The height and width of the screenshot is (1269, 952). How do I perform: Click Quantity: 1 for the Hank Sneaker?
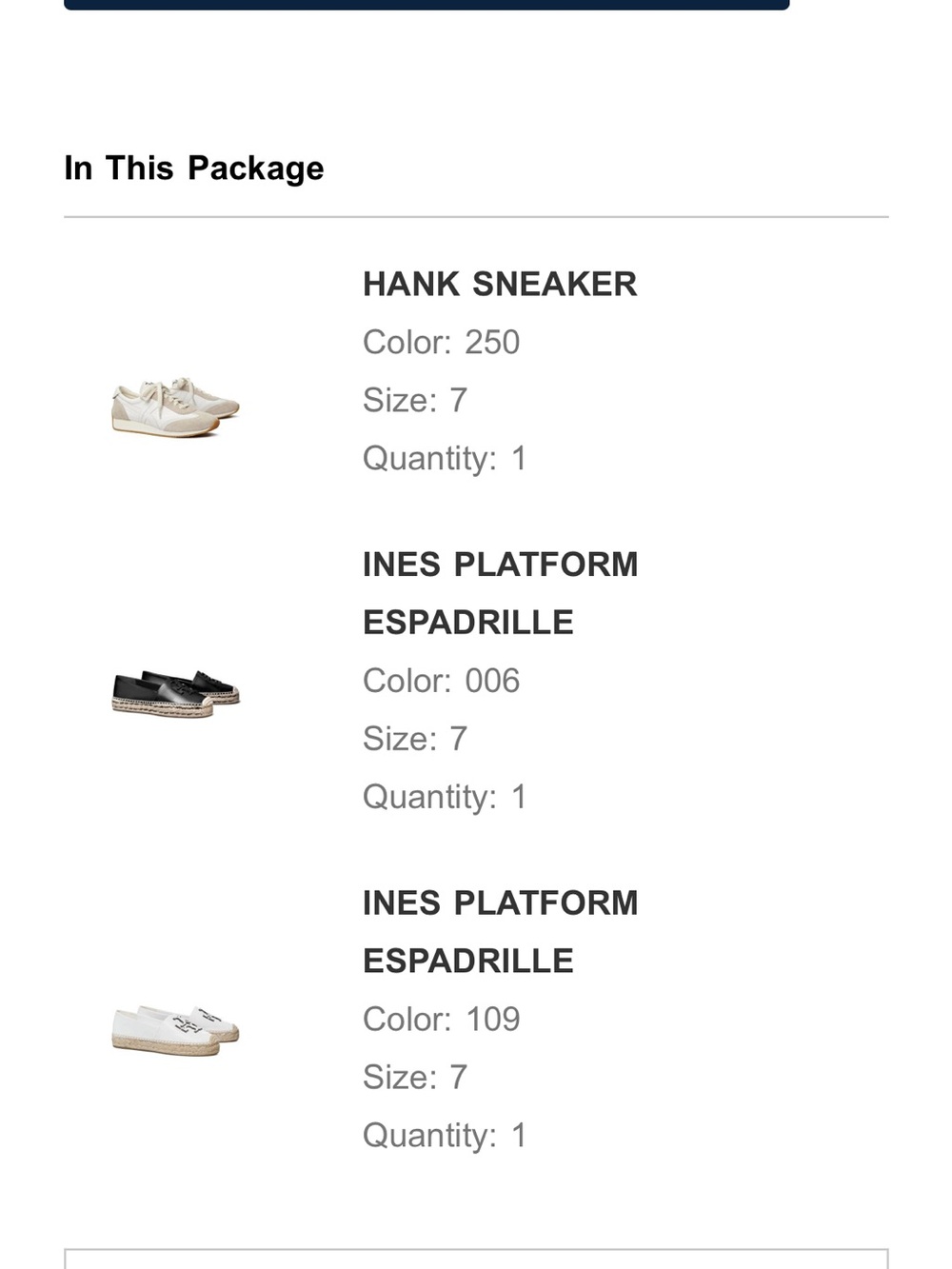pyautogui.click(x=445, y=458)
